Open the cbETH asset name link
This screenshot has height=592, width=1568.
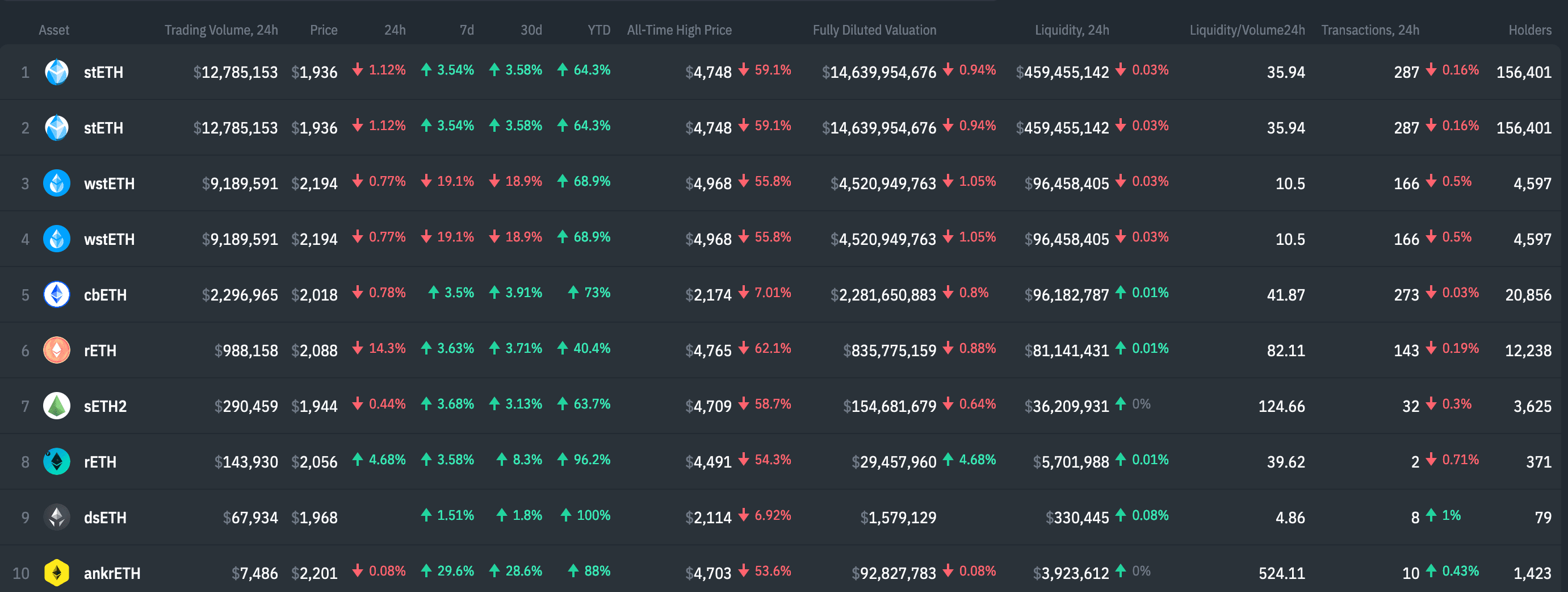click(105, 295)
